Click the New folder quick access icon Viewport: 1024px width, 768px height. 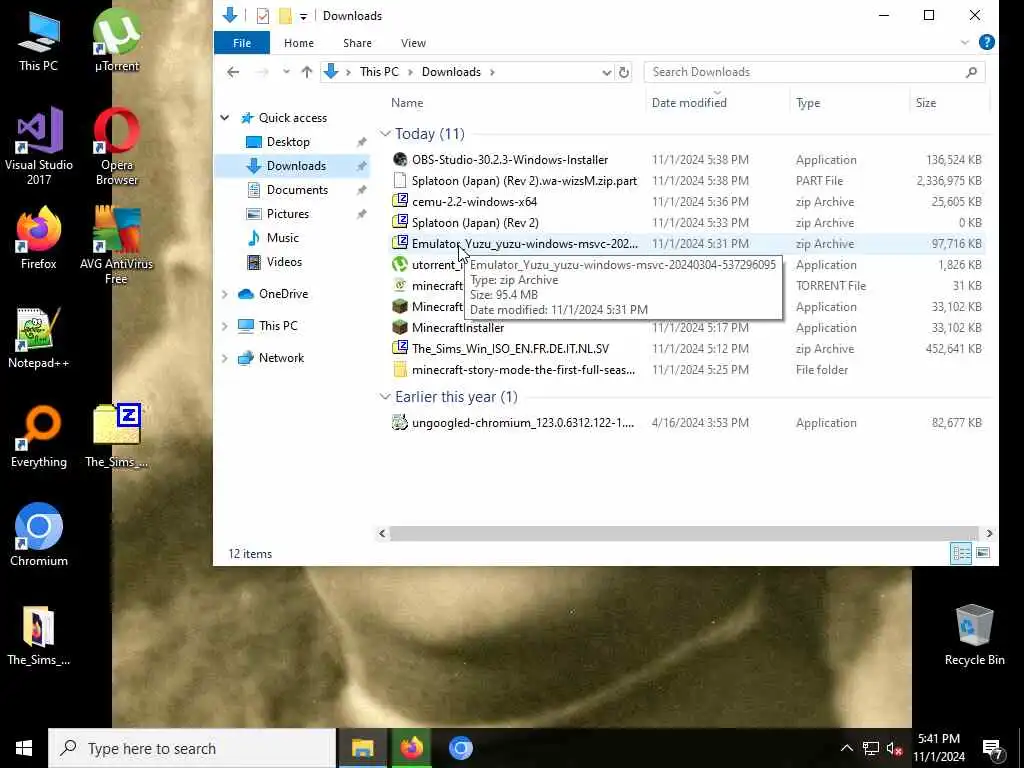tap(285, 16)
